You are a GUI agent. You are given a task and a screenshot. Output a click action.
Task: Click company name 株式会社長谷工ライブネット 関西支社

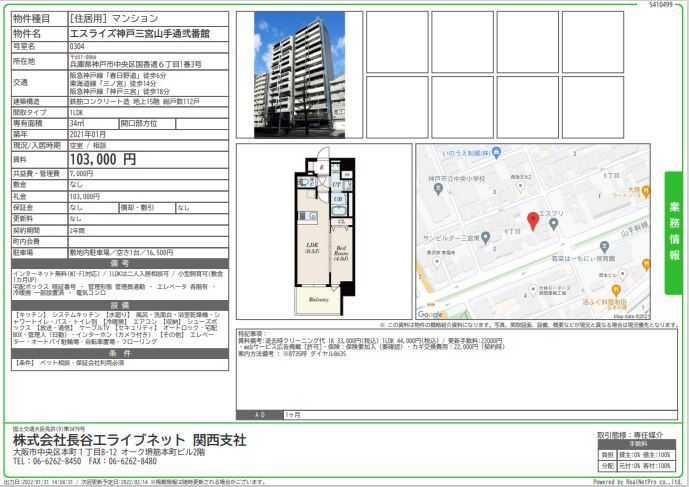(130, 440)
